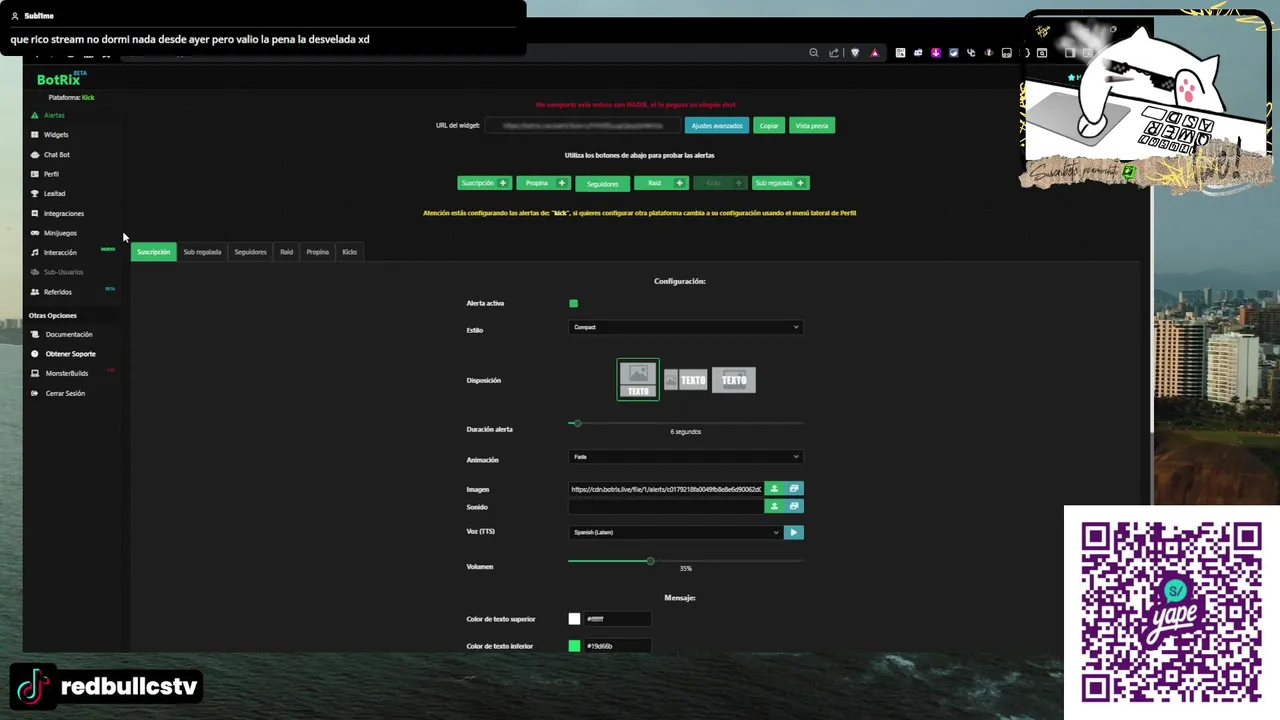Switch to the Seguidores tab
The height and width of the screenshot is (720, 1280).
click(250, 252)
